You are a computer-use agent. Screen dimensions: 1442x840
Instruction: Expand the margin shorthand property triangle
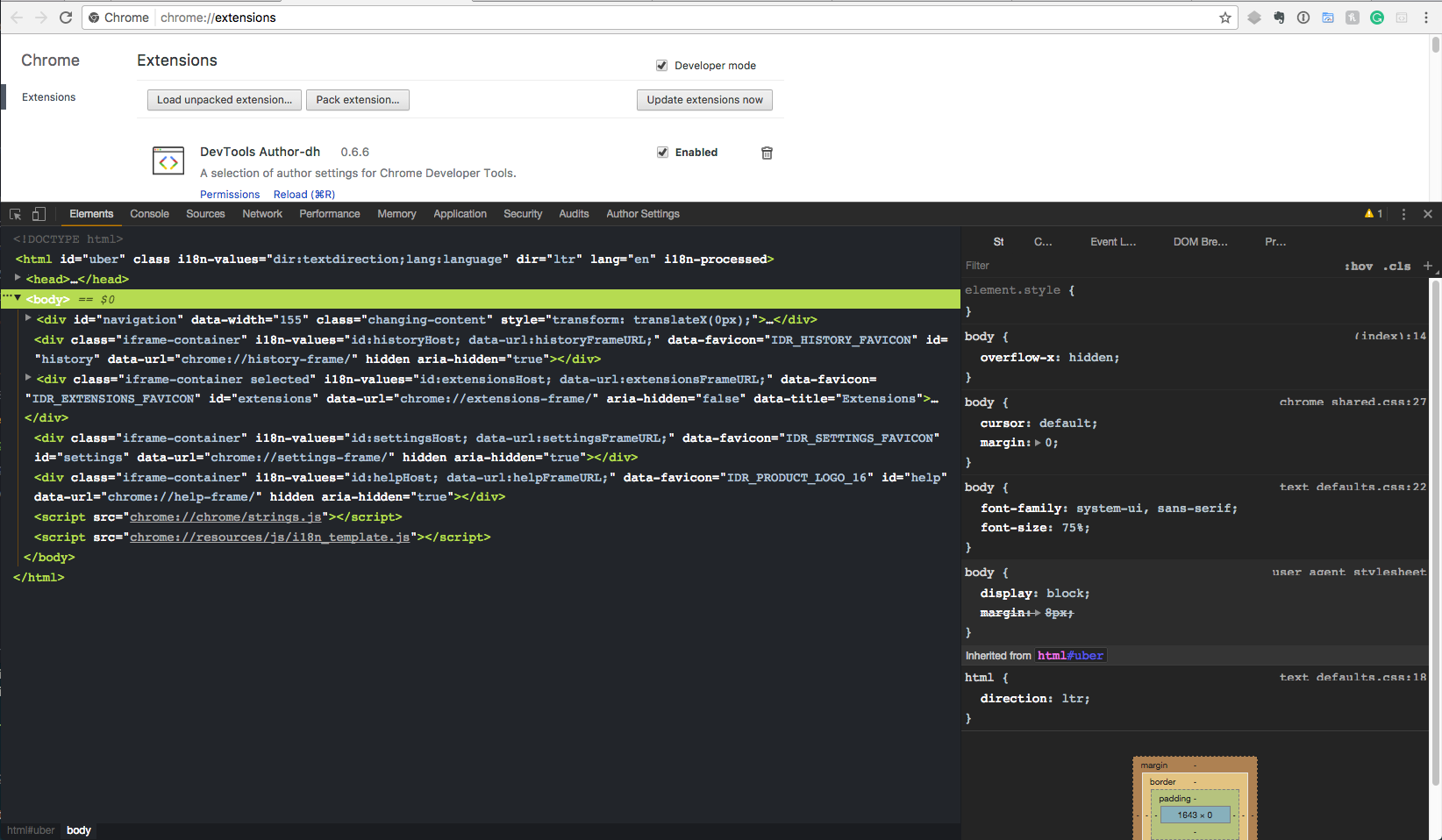click(x=1038, y=443)
